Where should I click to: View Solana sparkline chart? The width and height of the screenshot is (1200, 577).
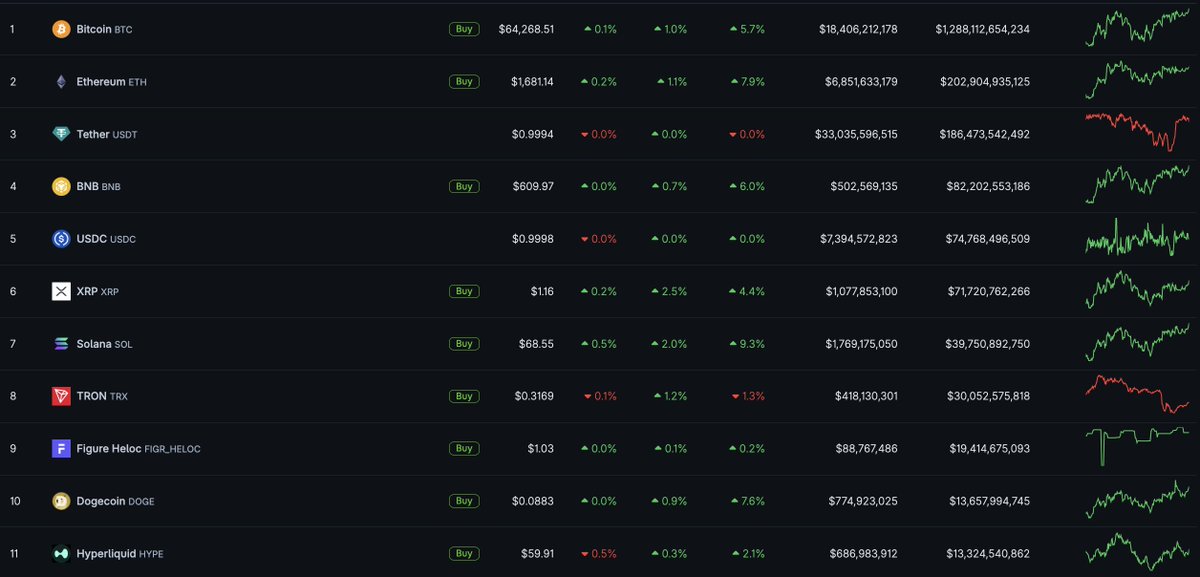tap(1138, 342)
